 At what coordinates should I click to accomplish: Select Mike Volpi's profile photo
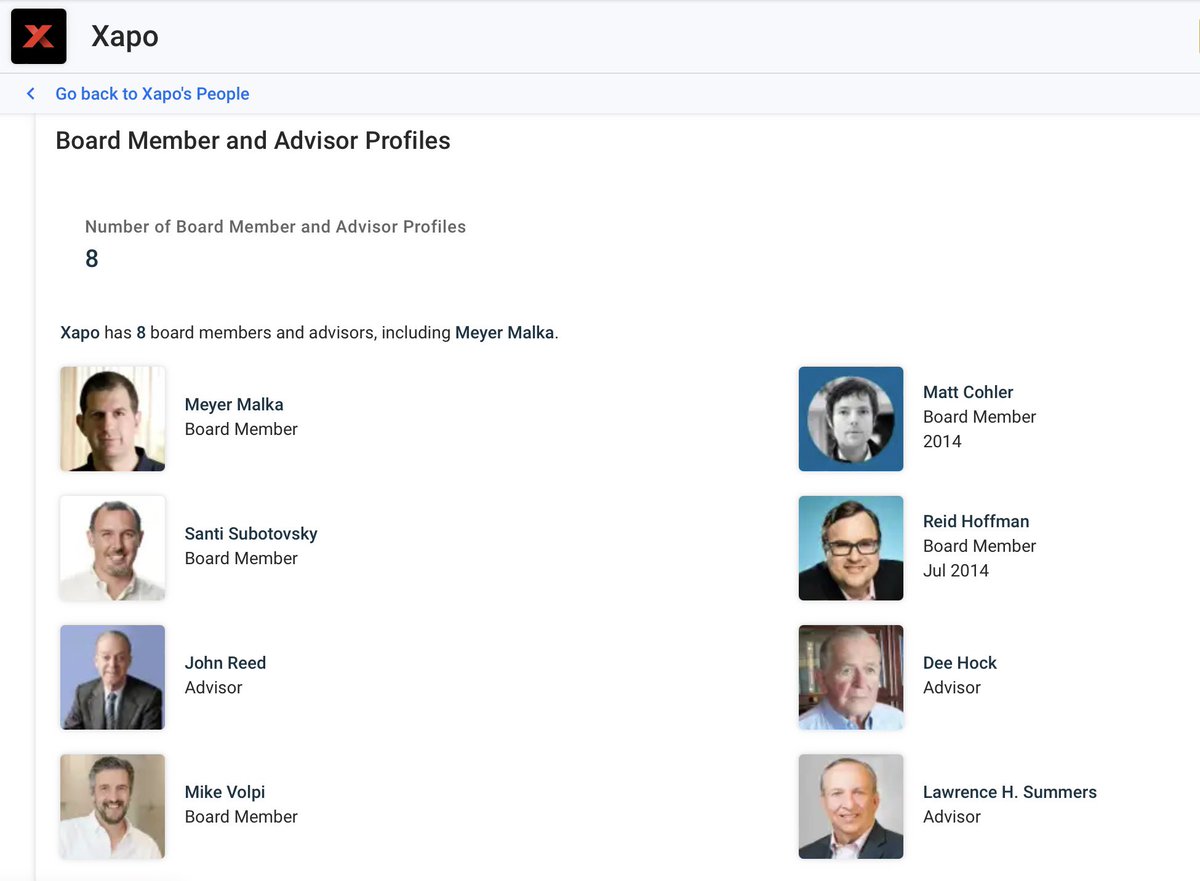pyautogui.click(x=112, y=806)
